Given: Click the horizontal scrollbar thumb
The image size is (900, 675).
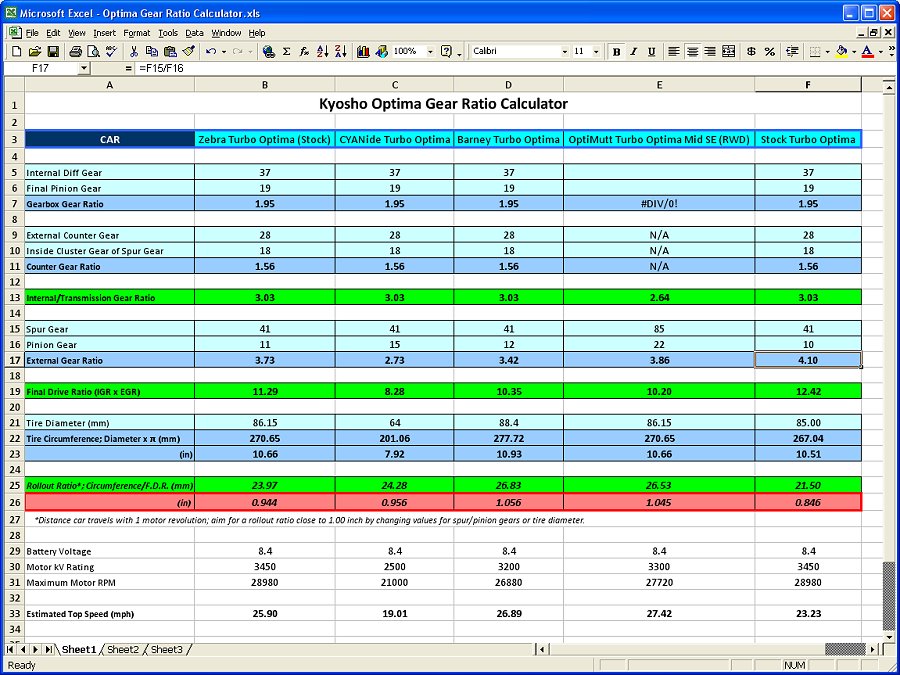Looking at the screenshot, I should [x=845, y=650].
